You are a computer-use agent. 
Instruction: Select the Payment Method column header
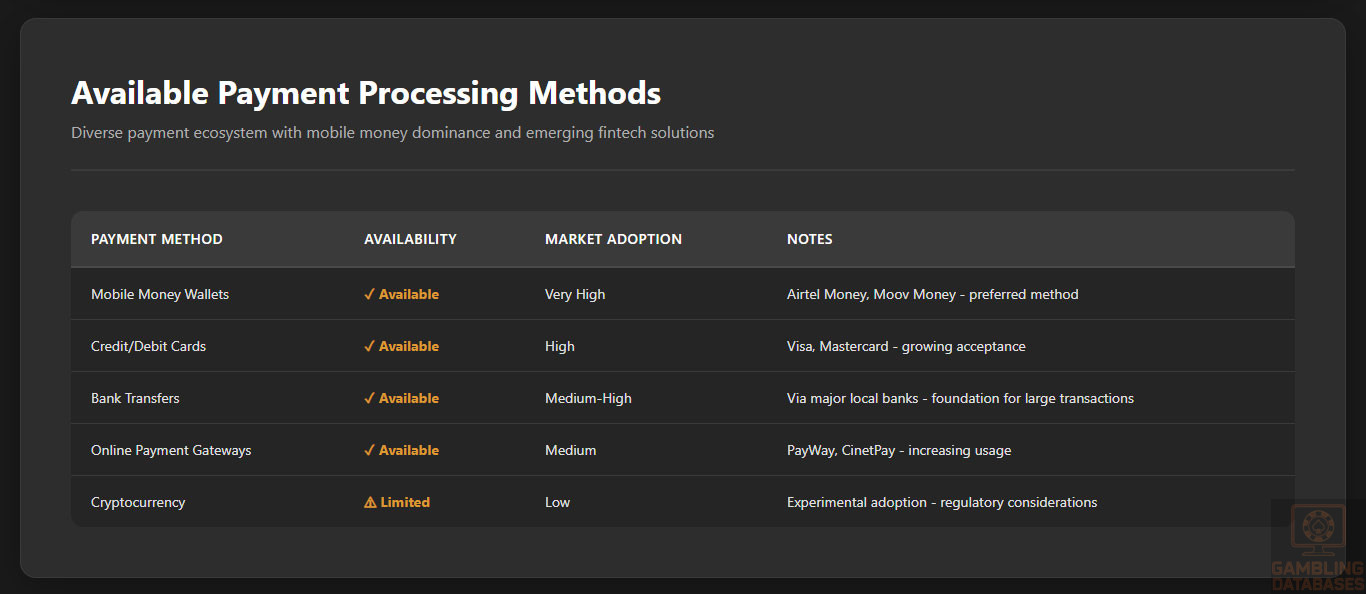pyautogui.click(x=157, y=239)
